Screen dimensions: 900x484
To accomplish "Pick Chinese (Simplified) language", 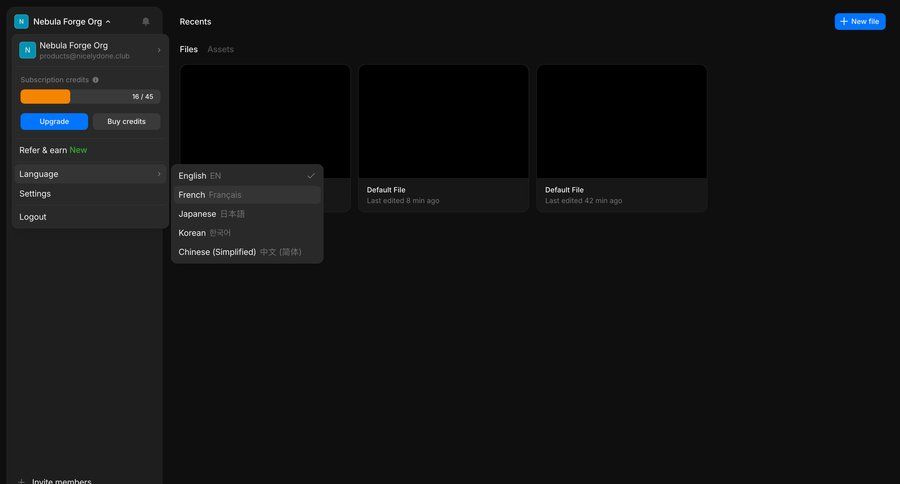I will coord(246,252).
